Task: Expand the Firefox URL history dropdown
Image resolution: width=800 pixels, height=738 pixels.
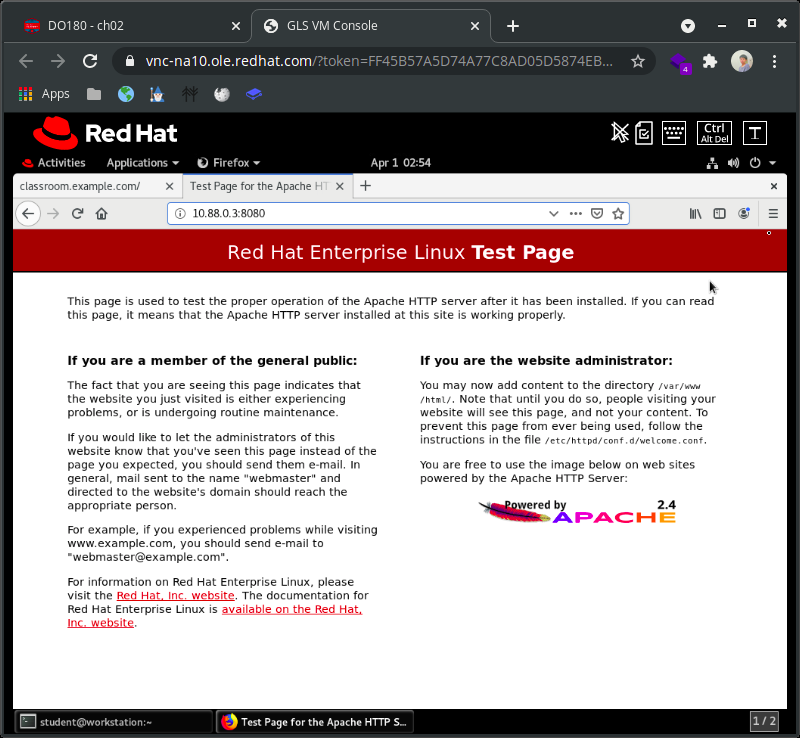Action: click(553, 213)
